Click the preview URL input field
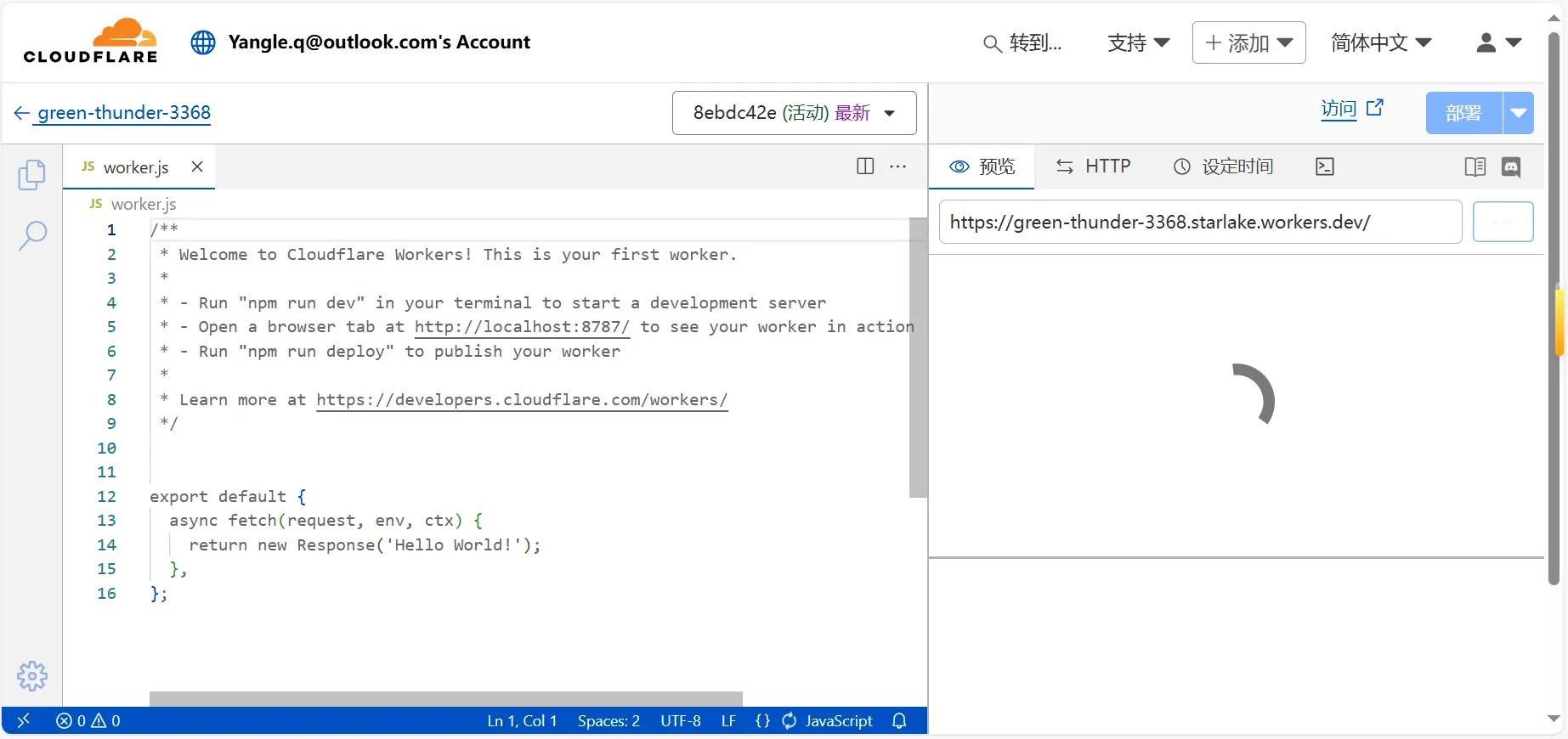The width and height of the screenshot is (1568, 739). click(1200, 222)
